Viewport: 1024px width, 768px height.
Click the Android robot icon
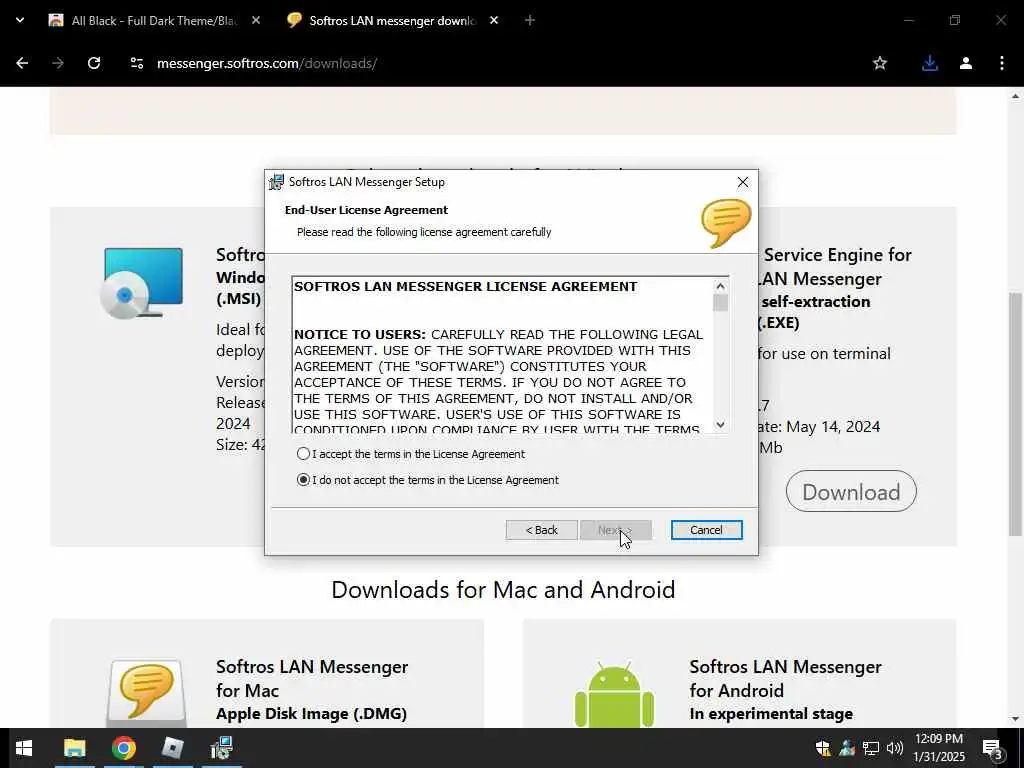point(615,694)
